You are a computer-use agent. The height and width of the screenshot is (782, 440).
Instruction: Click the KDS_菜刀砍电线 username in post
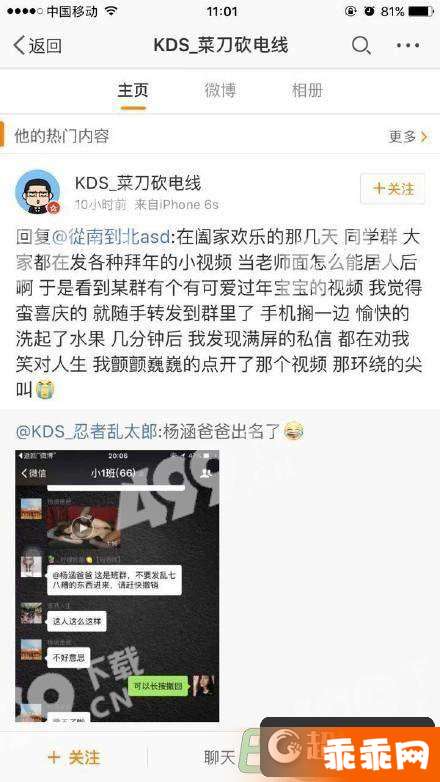click(138, 183)
